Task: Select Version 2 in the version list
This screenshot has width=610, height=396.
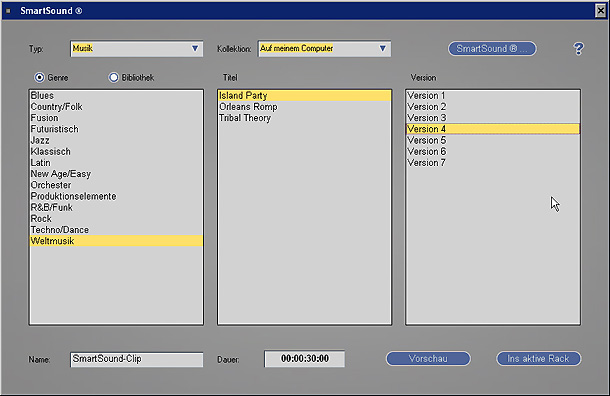Action: coord(493,107)
